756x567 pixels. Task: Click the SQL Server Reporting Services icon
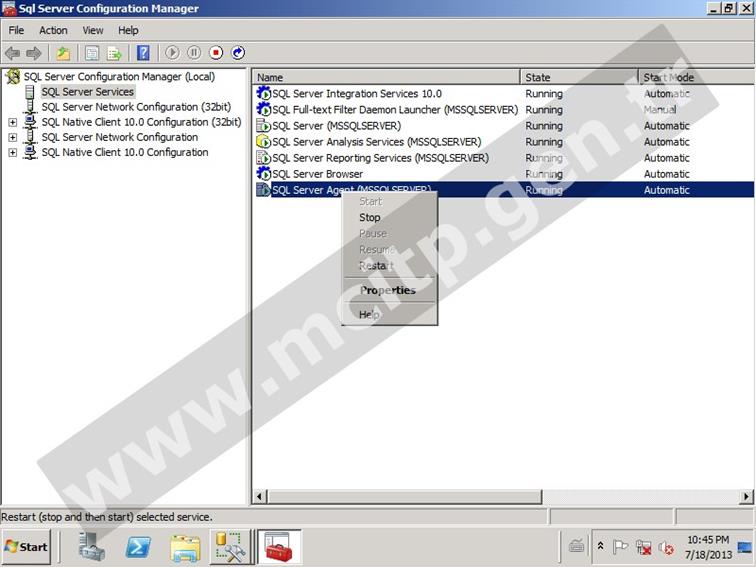point(263,158)
